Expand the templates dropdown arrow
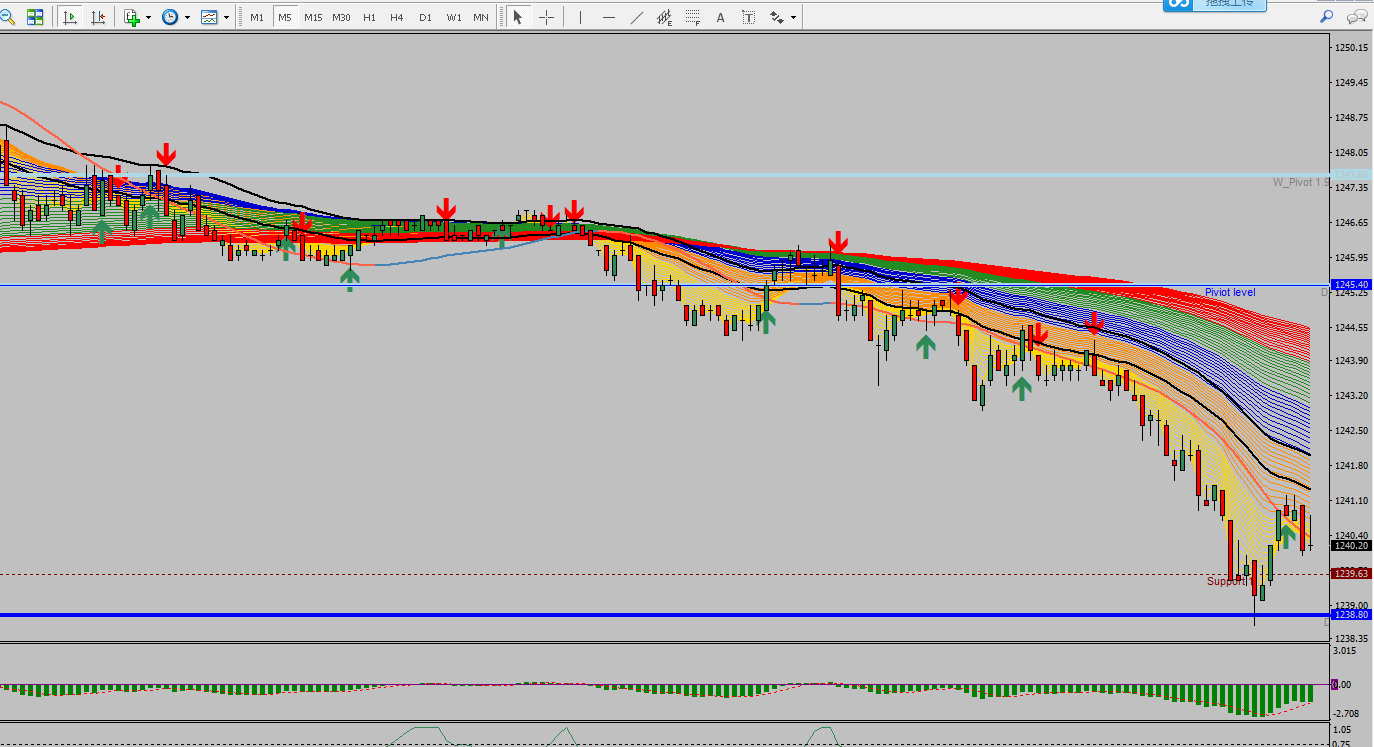The image size is (1374, 747). (x=226, y=17)
